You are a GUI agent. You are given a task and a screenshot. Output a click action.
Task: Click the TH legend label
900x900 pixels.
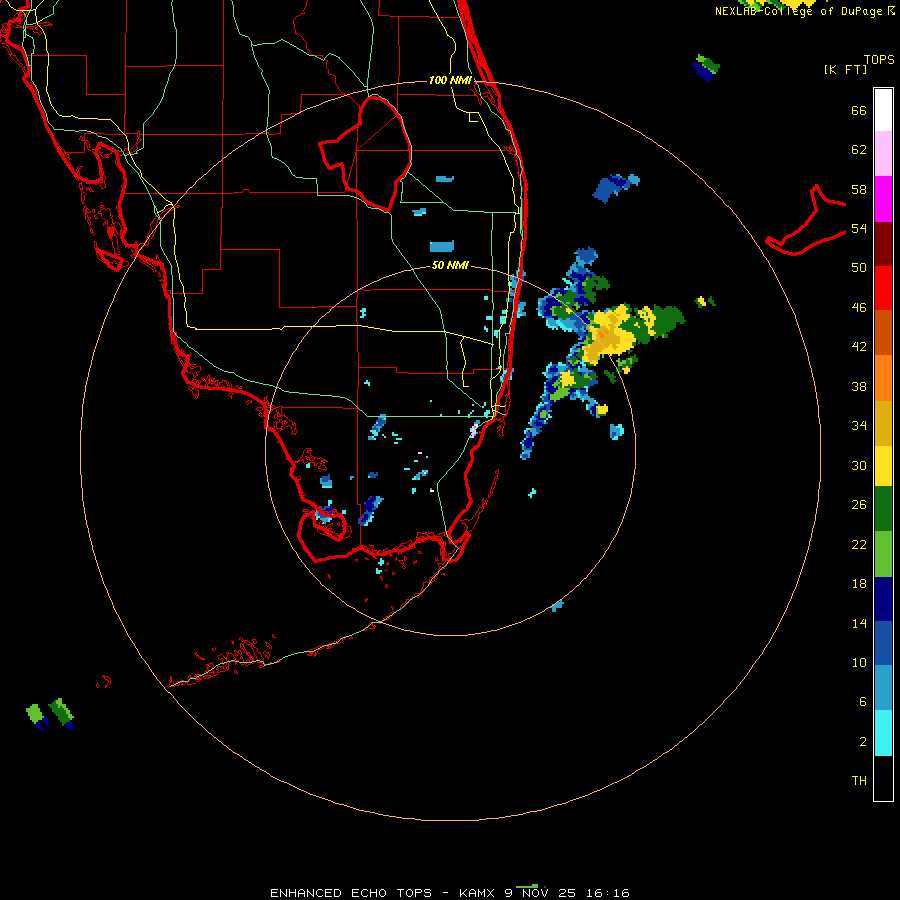point(859,781)
